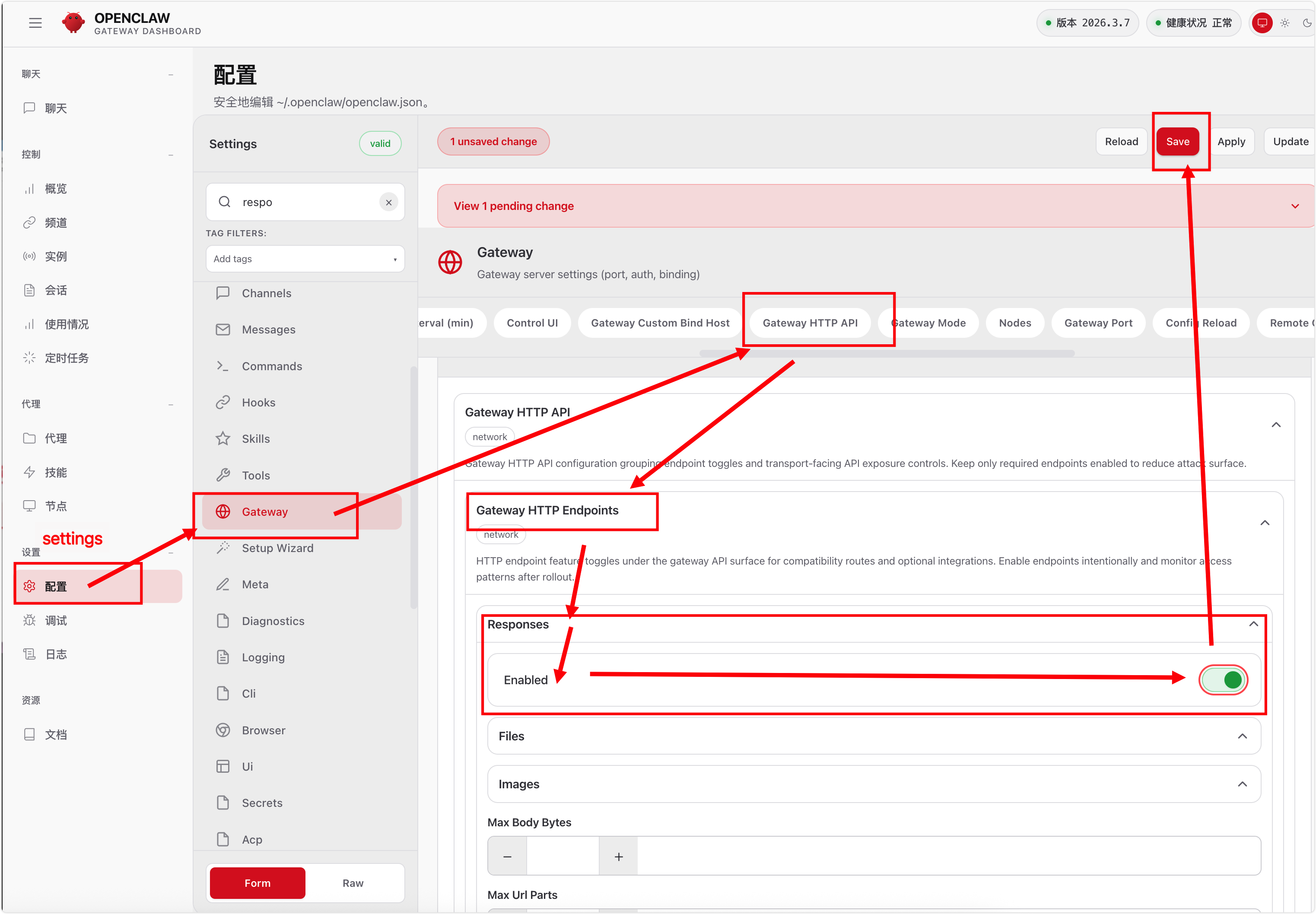Switch to light theme sun icon
The width and height of the screenshot is (1316, 914).
[1284, 23]
